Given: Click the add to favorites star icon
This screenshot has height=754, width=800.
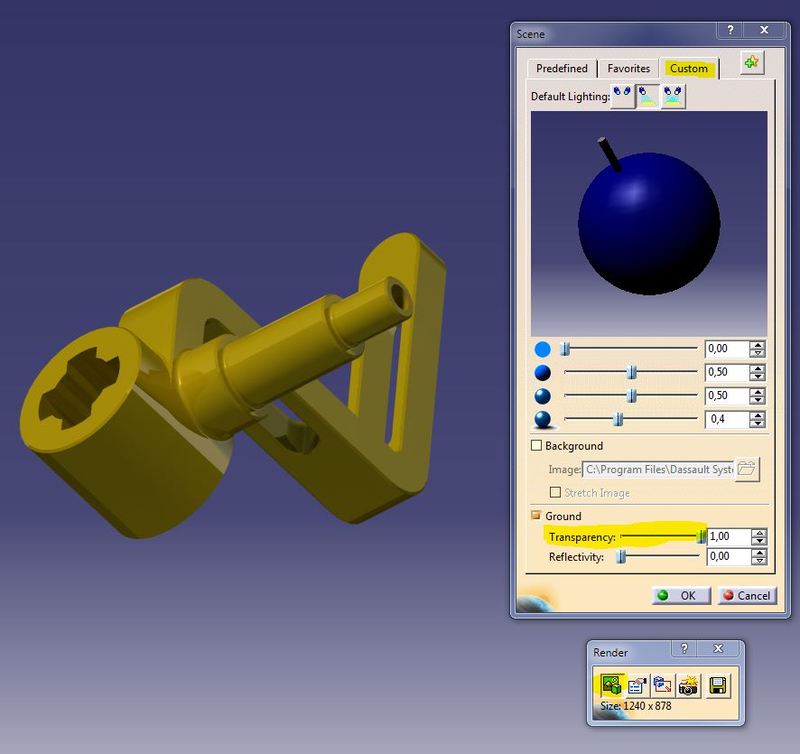Looking at the screenshot, I should click(x=751, y=62).
